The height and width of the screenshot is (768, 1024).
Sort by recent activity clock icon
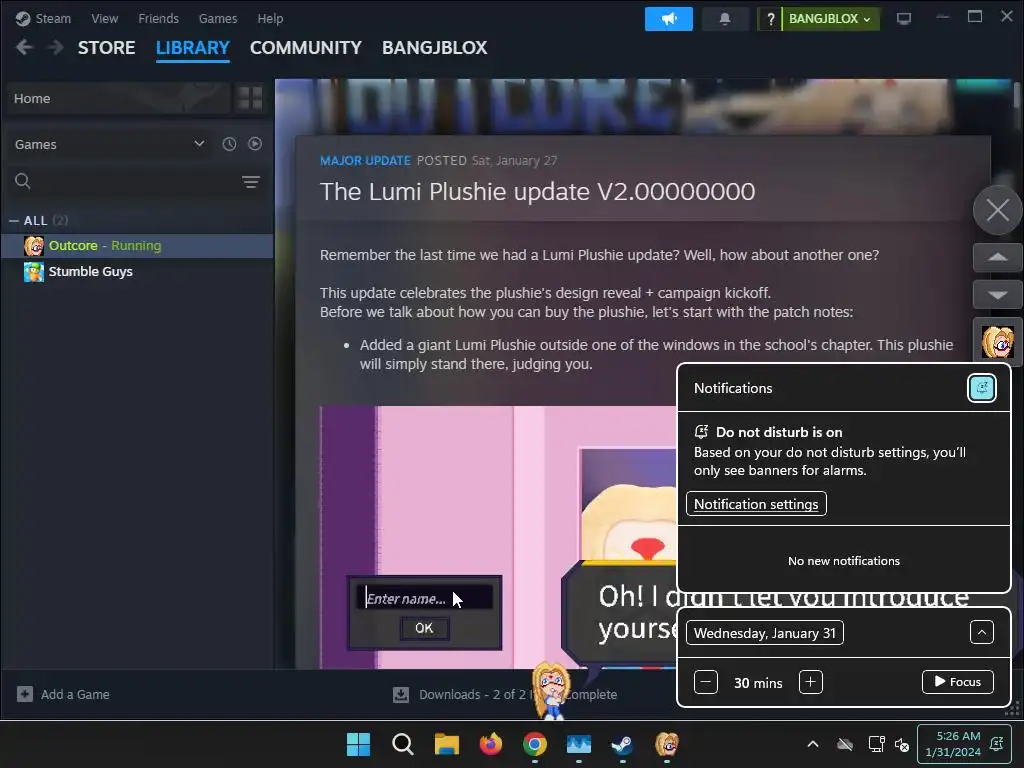pos(229,144)
